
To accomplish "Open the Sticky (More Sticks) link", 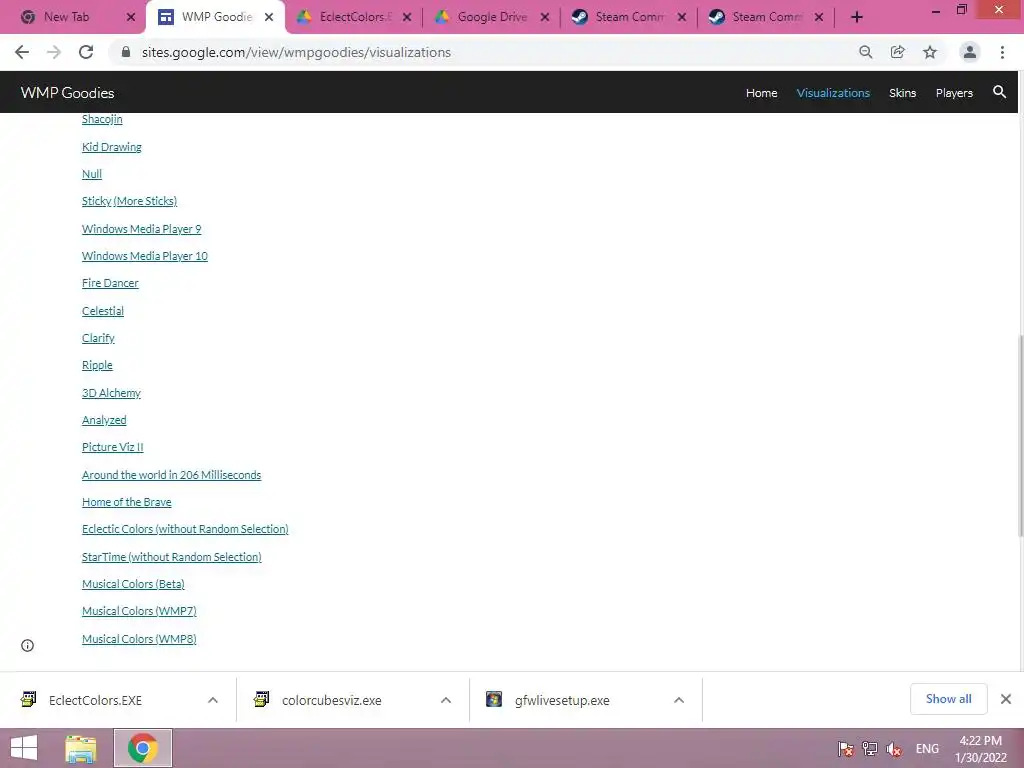I will (x=129, y=201).
